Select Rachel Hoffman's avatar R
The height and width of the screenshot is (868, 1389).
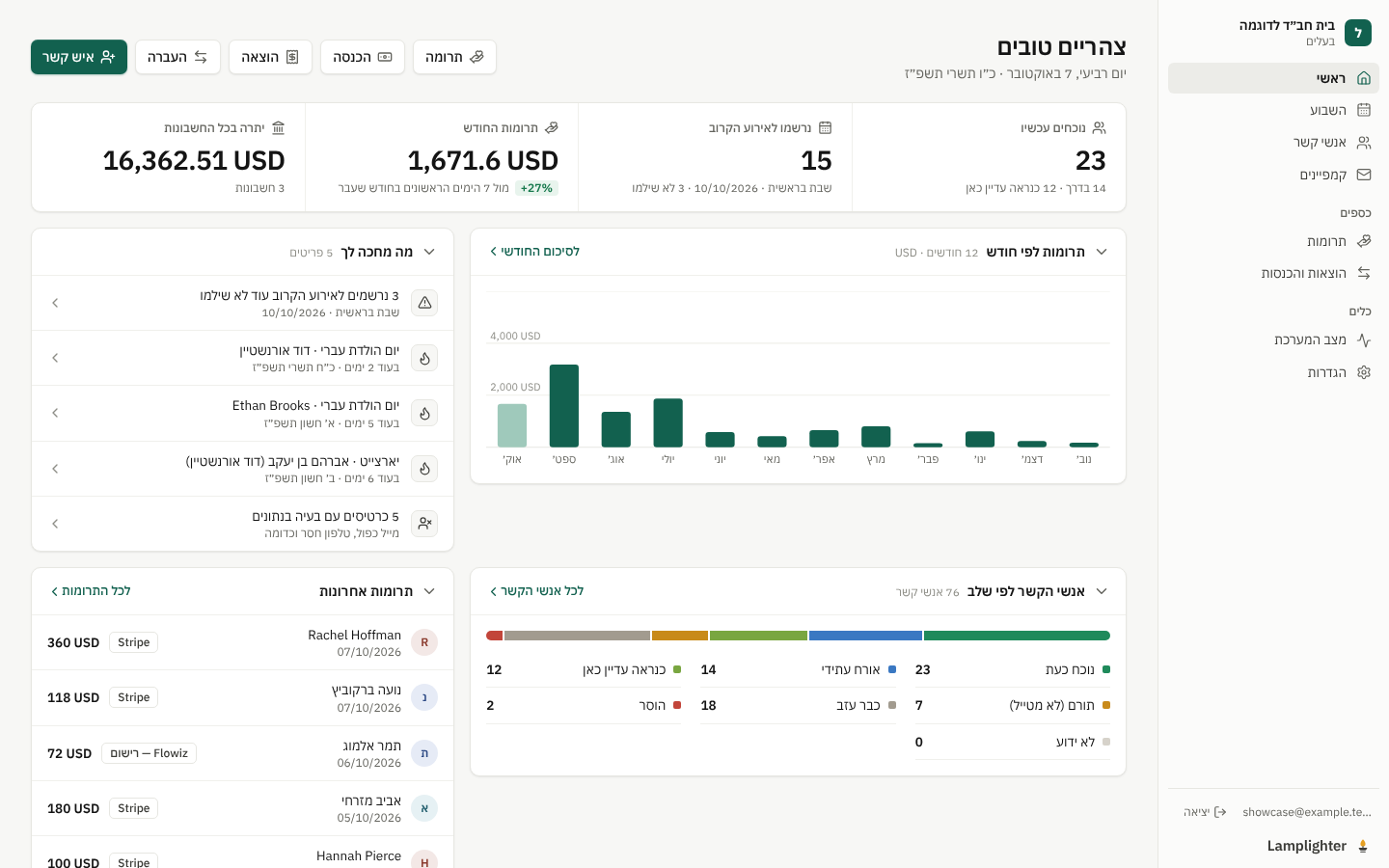coord(424,642)
